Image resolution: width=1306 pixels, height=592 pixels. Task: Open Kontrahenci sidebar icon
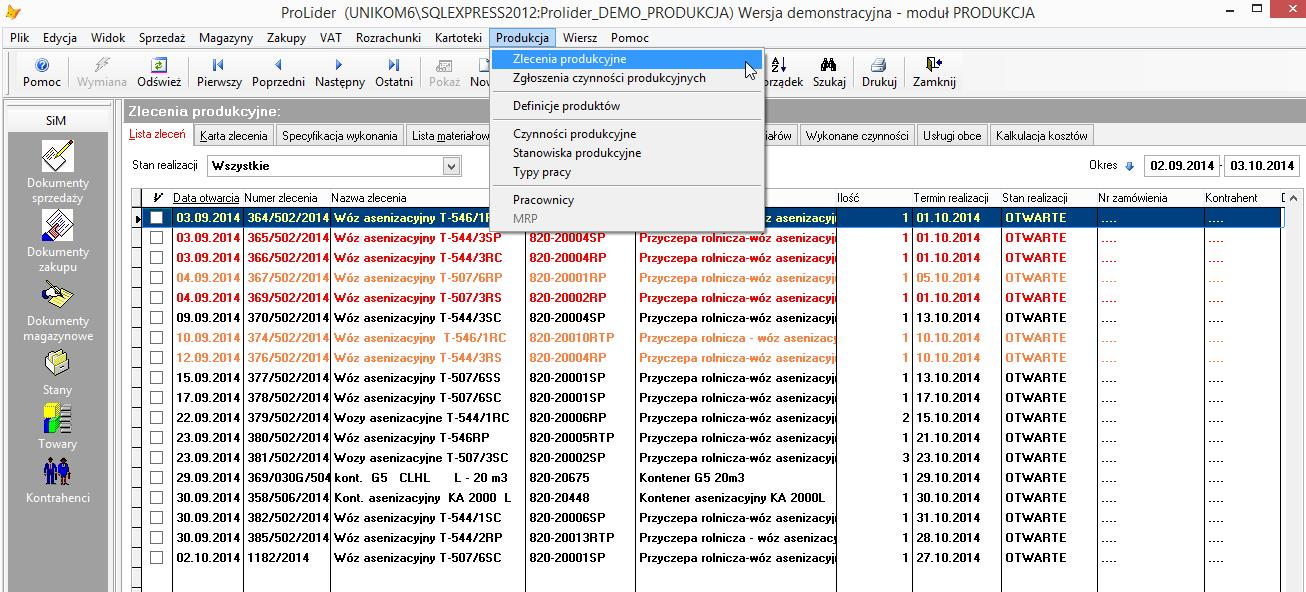[x=57, y=472]
